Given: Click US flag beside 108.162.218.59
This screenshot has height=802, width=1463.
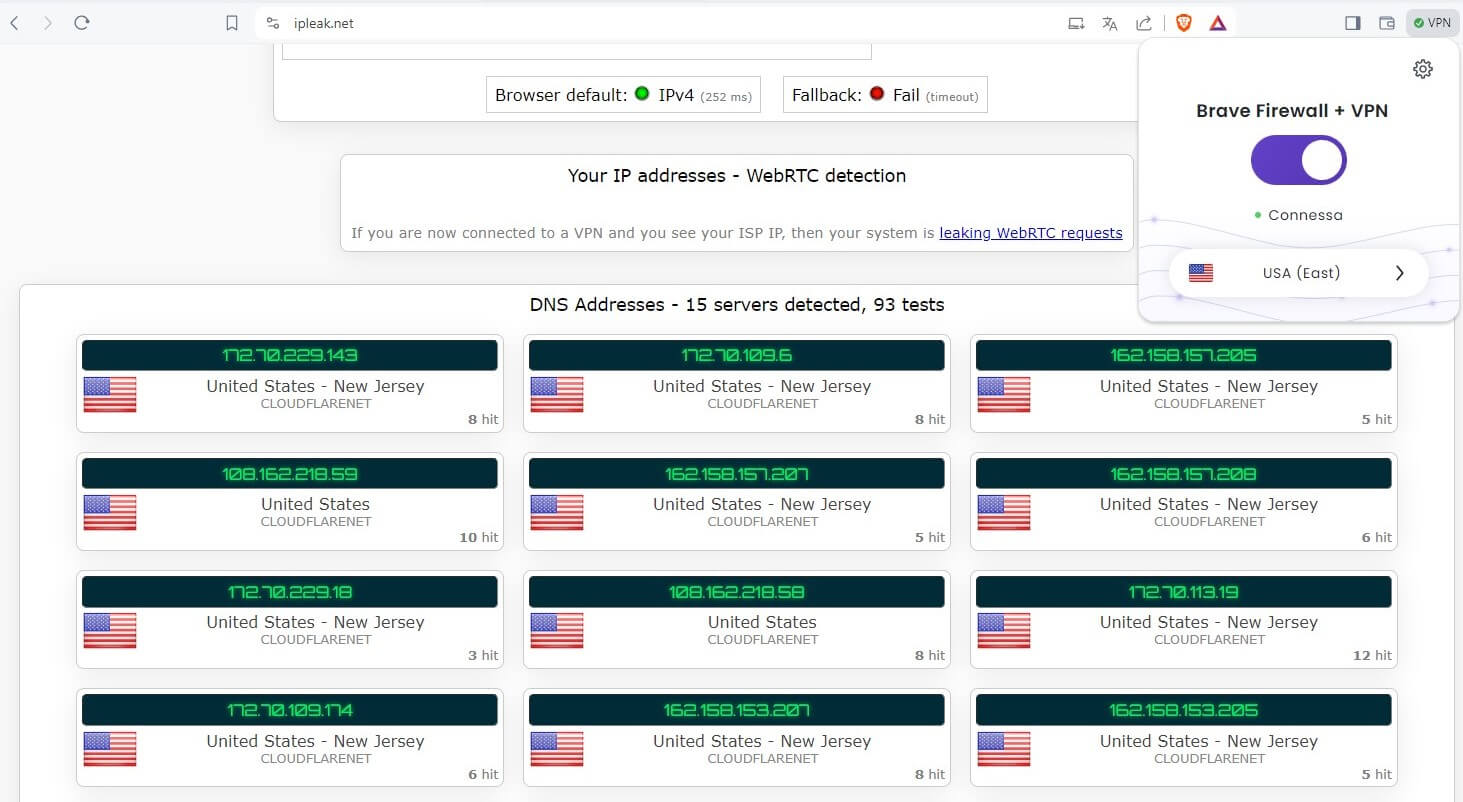Looking at the screenshot, I should (x=110, y=512).
